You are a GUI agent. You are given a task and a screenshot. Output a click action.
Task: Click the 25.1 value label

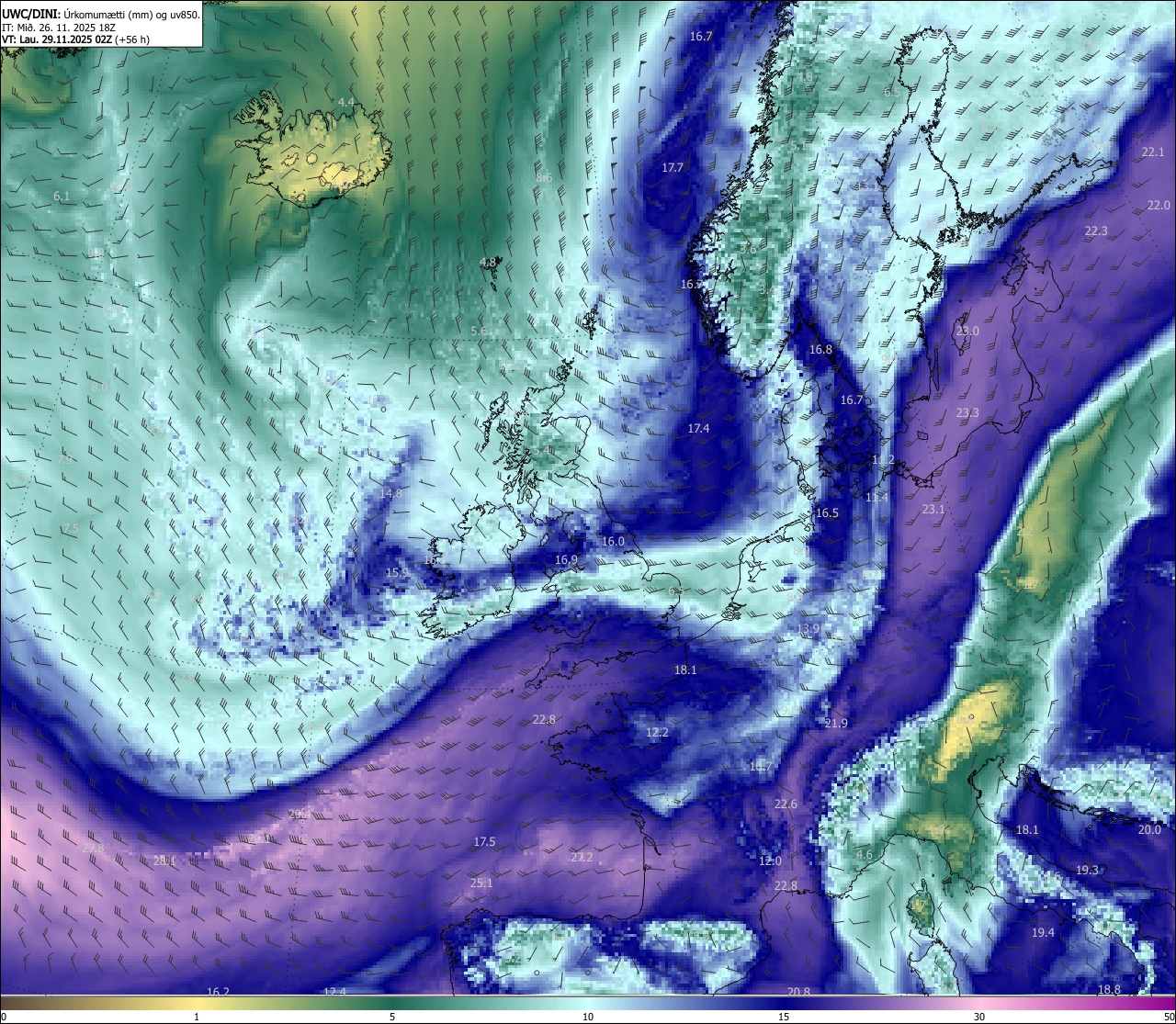coord(481,883)
